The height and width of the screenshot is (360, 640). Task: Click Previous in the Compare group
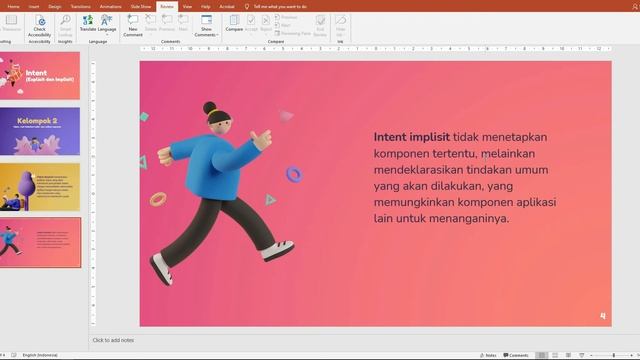point(286,17)
